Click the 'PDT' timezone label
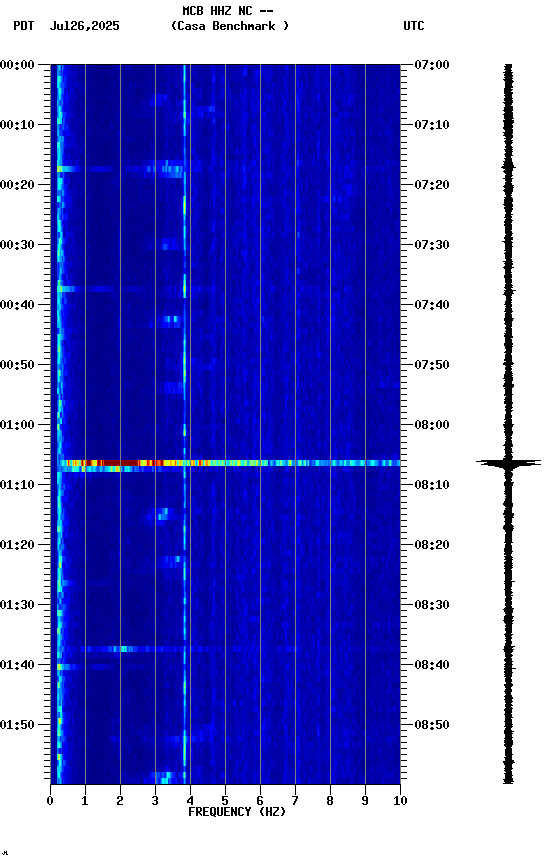This screenshot has width=552, height=864. tap(24, 26)
